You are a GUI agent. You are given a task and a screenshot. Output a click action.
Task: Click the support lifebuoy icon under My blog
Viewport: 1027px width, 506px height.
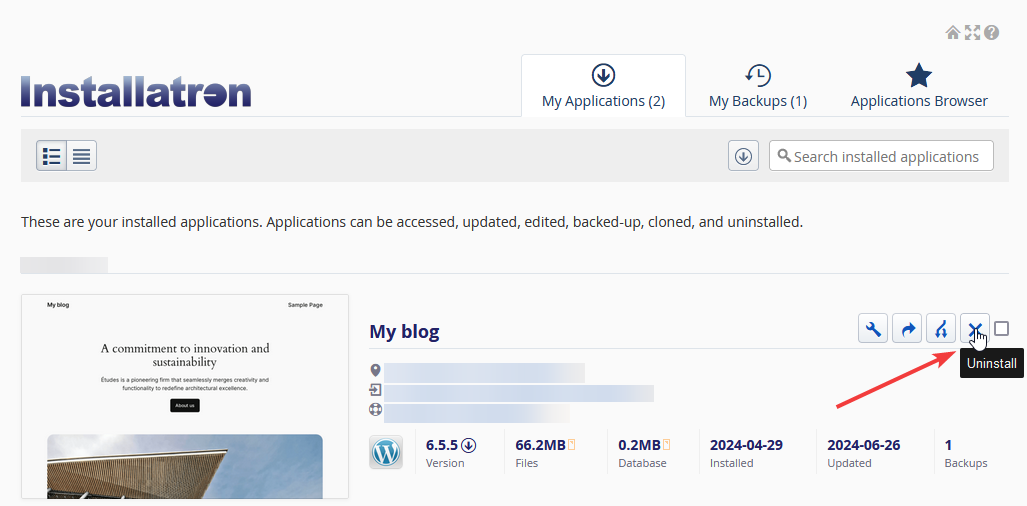click(x=375, y=410)
